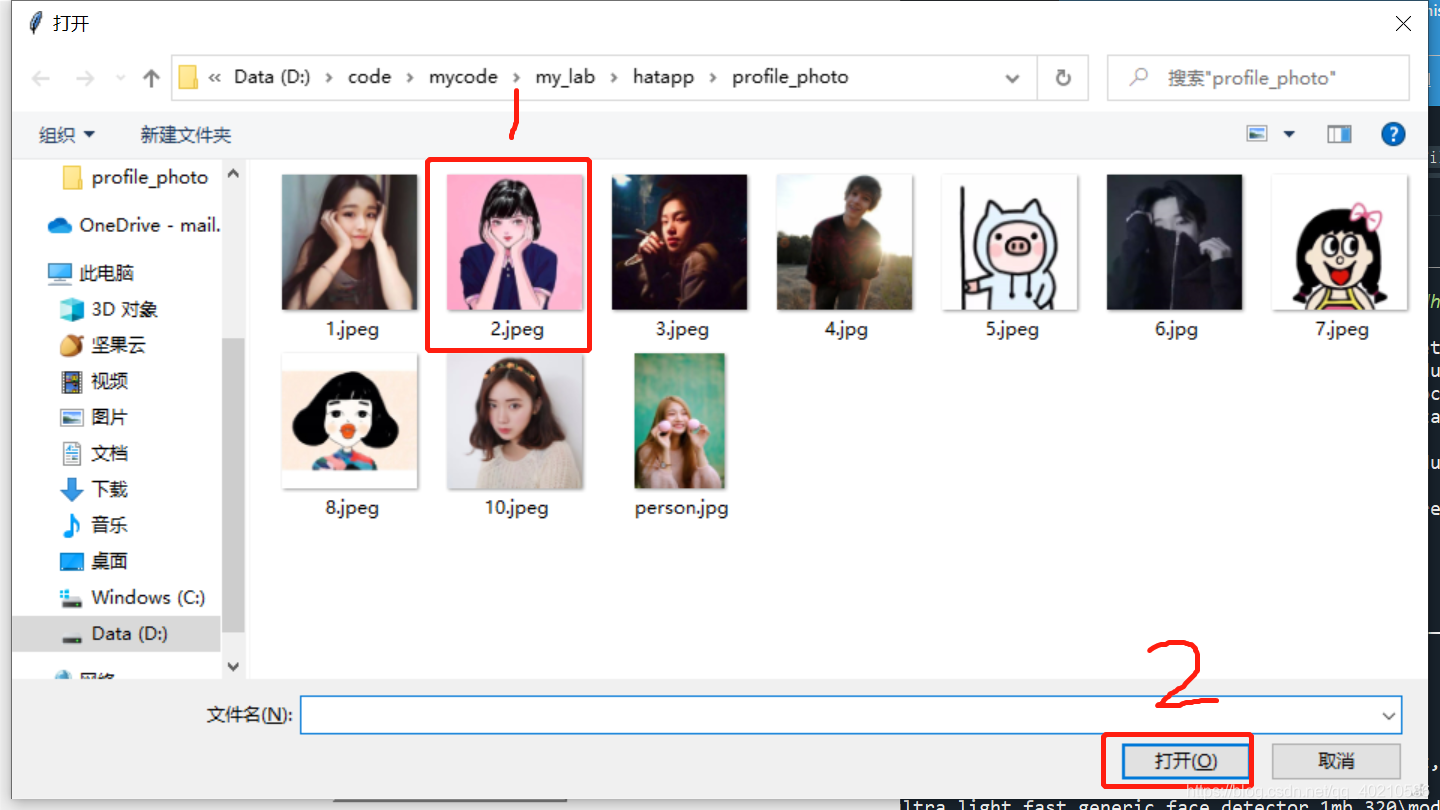Click the 打开(O) button
The image size is (1440, 810).
tap(1185, 761)
